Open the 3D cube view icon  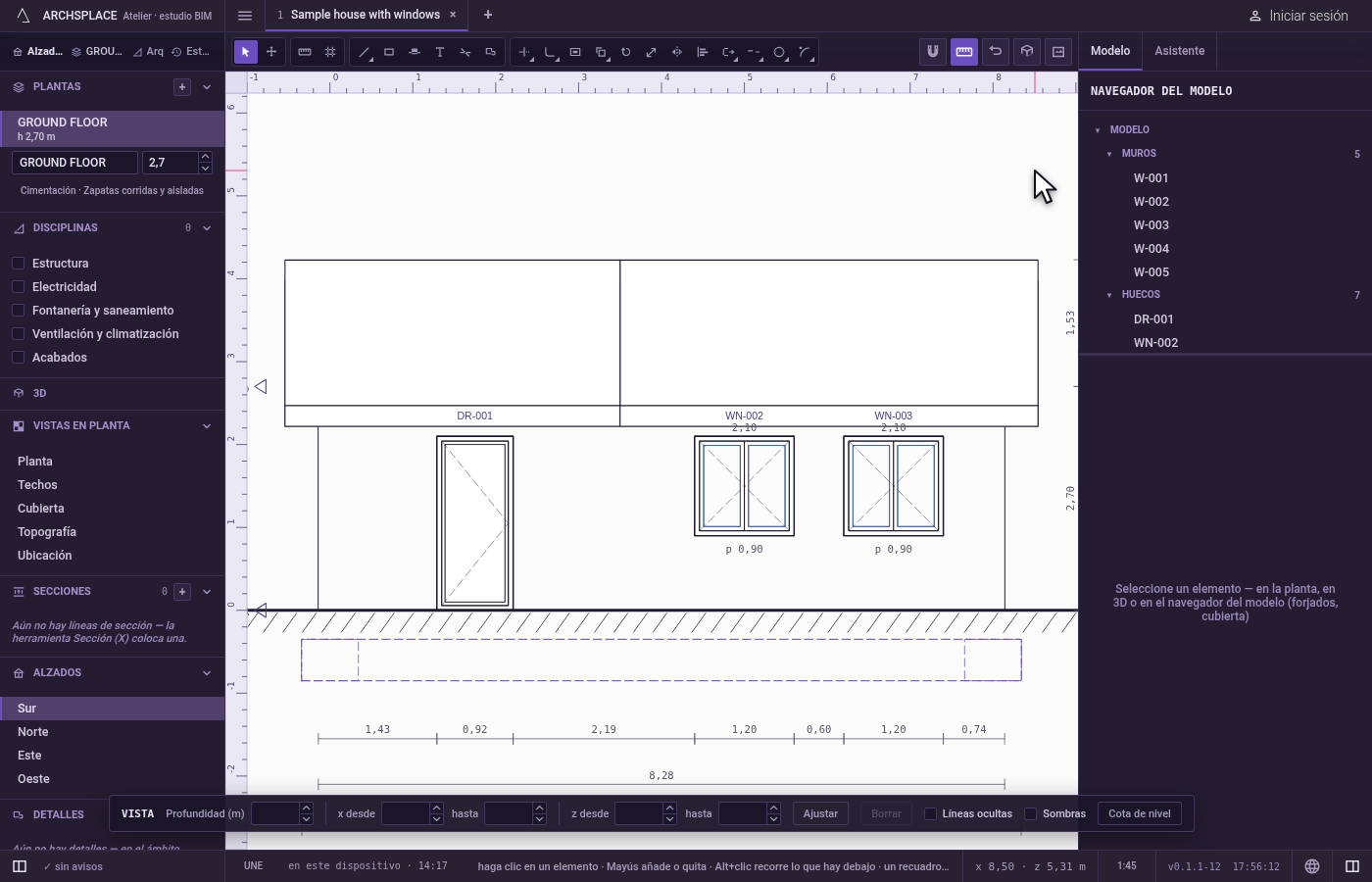1027,51
